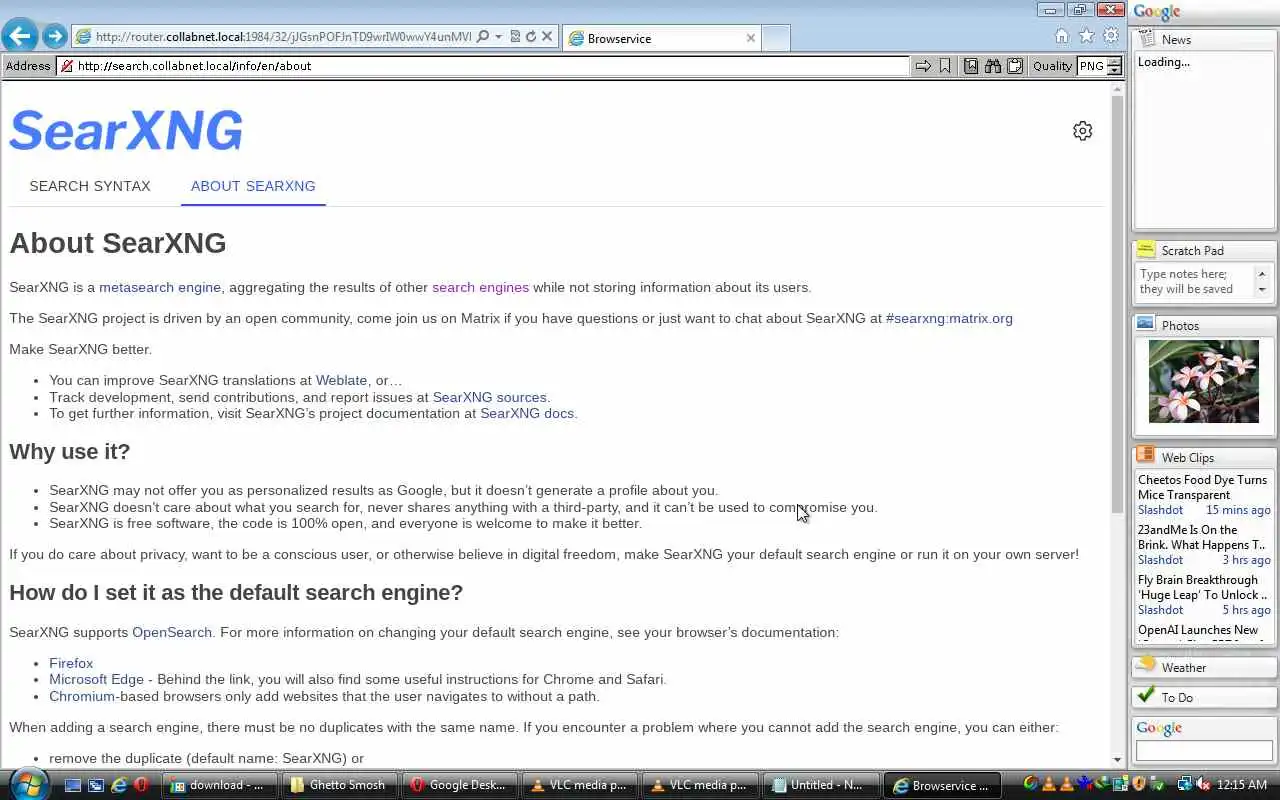Open the SearXNG preferences gear icon
Screen dimensions: 1280x800
pos(1083,131)
